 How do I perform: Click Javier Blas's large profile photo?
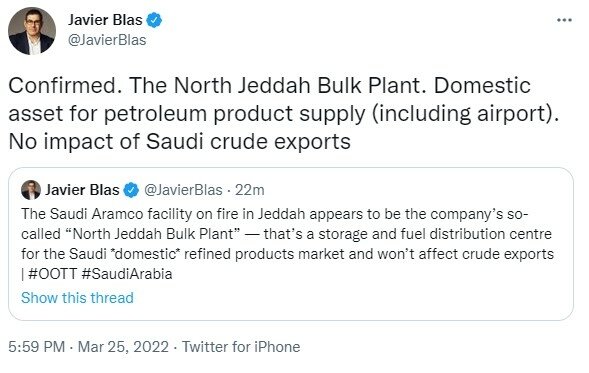[x=32, y=31]
